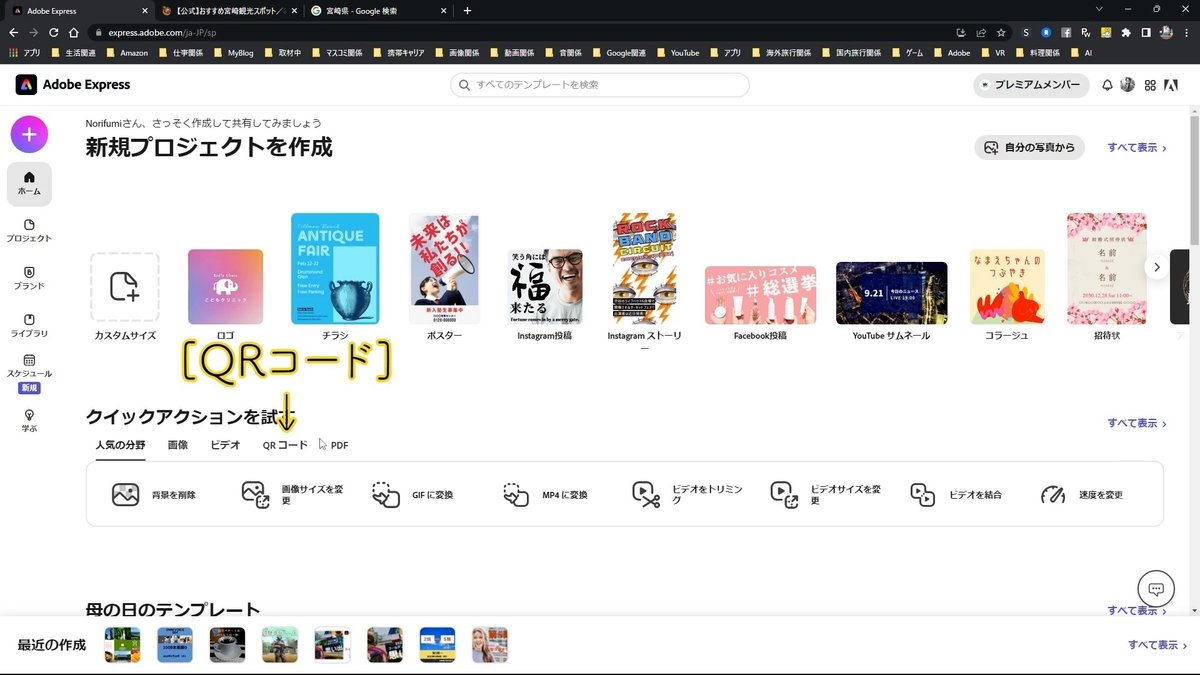Click the template search field
The width and height of the screenshot is (1200, 675).
600,85
